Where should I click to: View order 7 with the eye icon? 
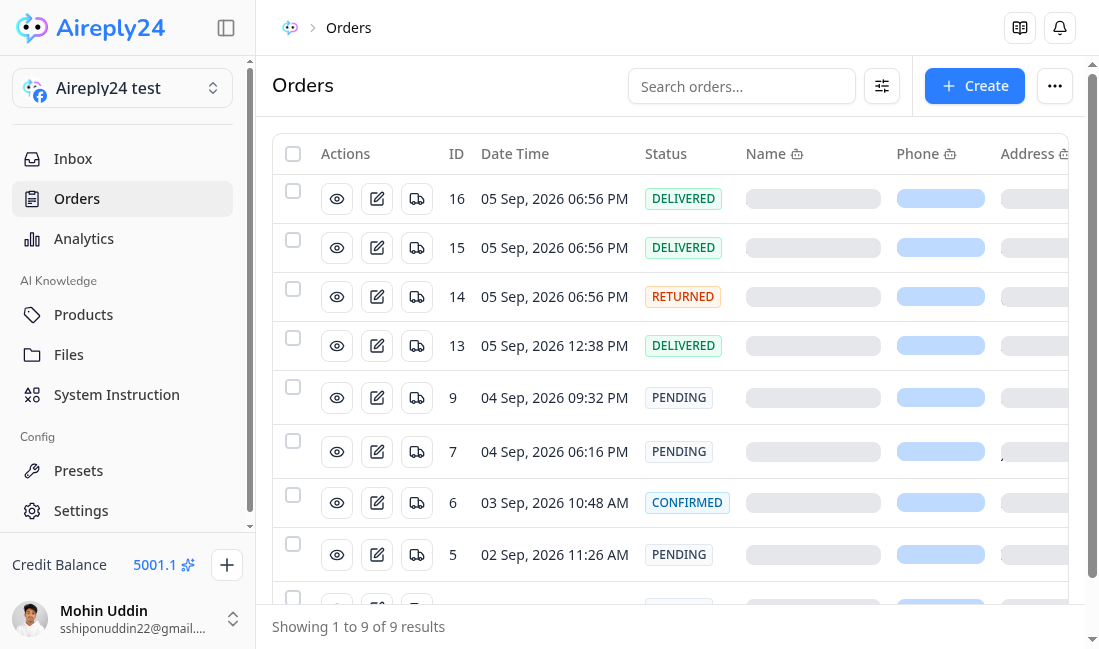pos(337,452)
